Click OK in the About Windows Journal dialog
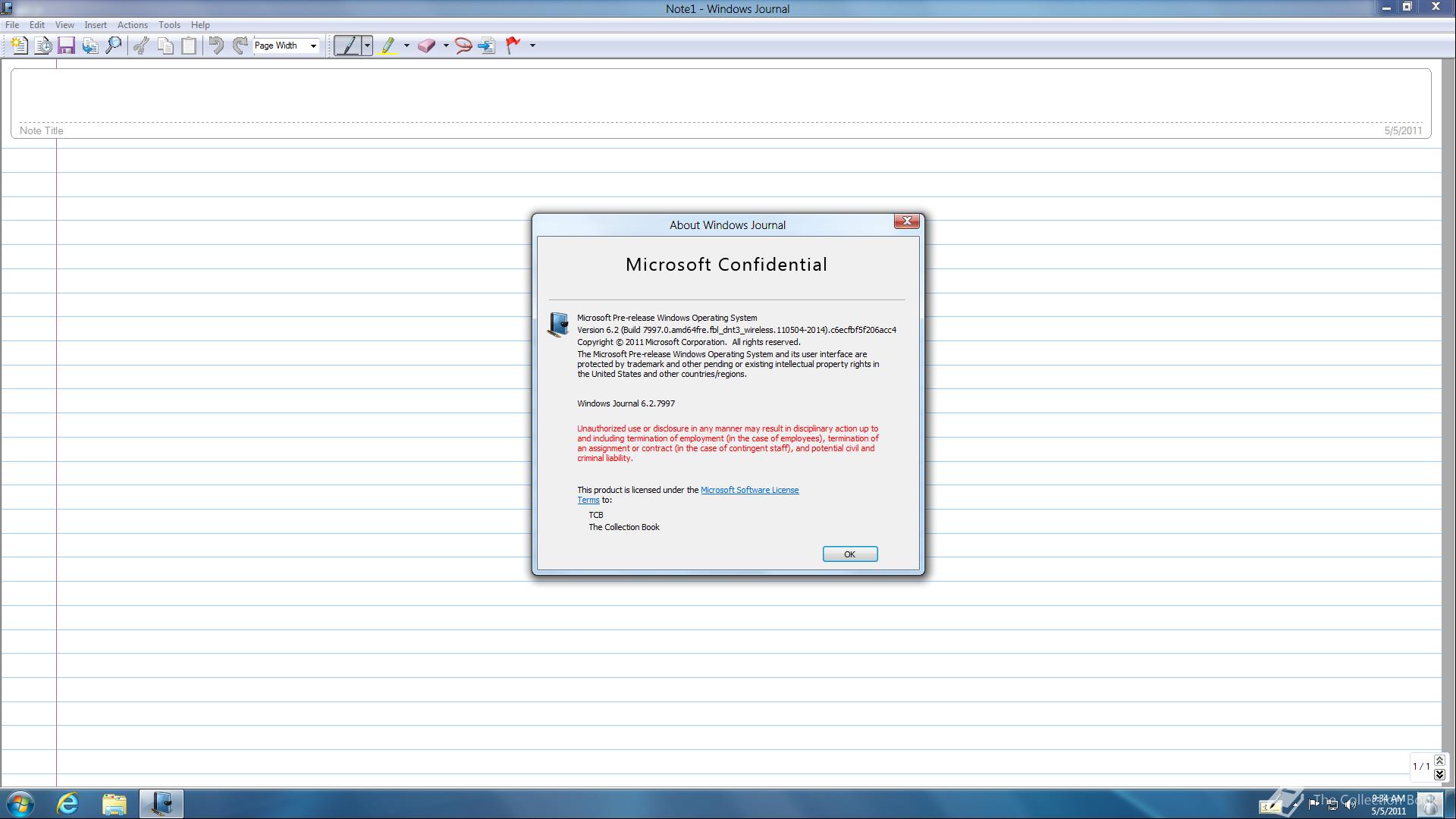The width and height of the screenshot is (1456, 819). (850, 554)
